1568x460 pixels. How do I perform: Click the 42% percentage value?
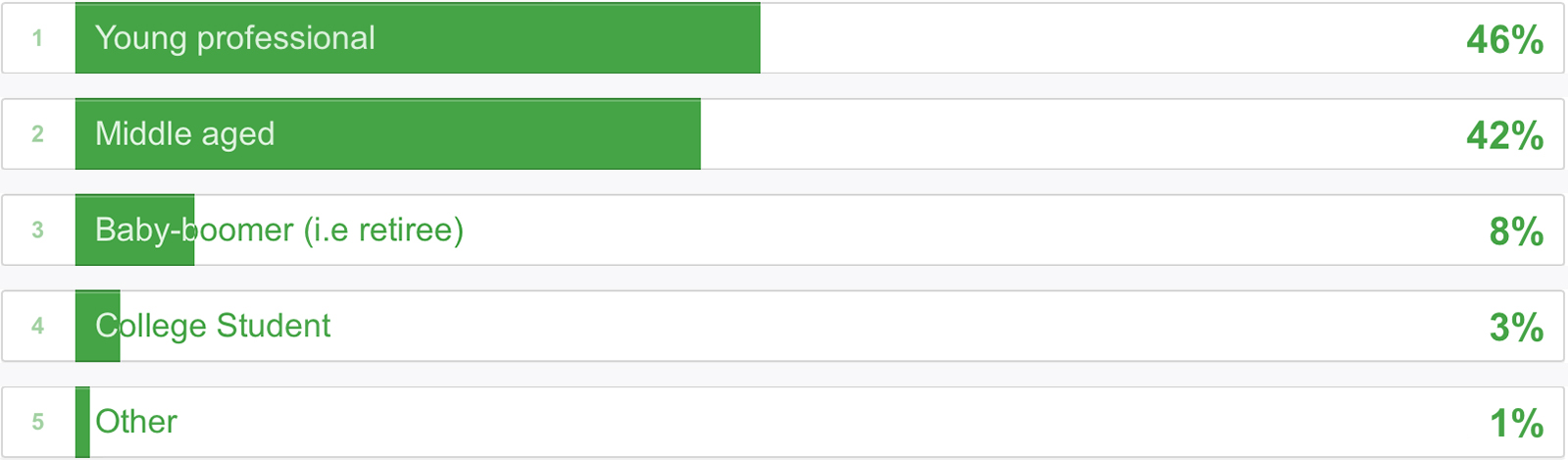(1505, 135)
